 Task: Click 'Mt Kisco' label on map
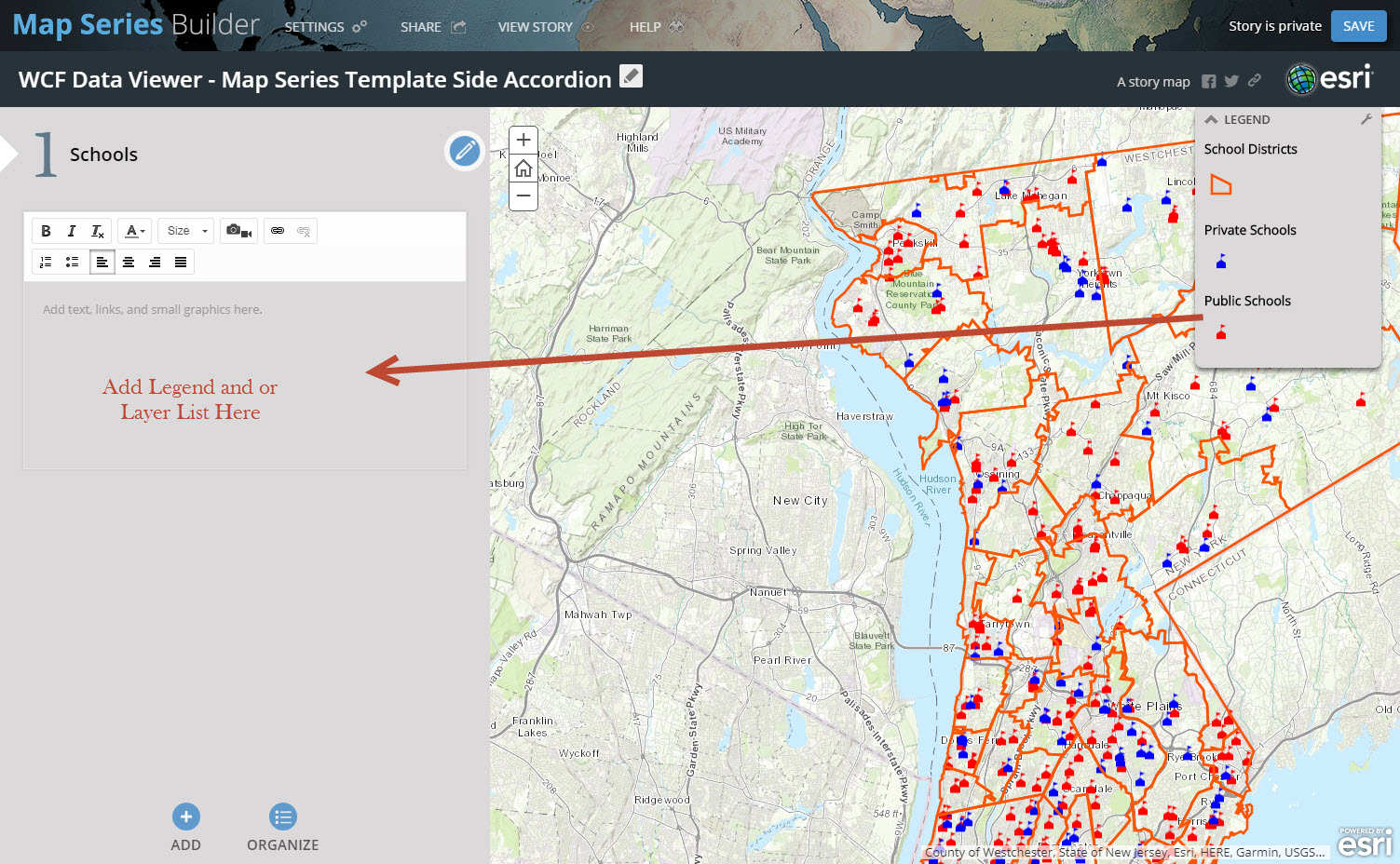click(1168, 396)
